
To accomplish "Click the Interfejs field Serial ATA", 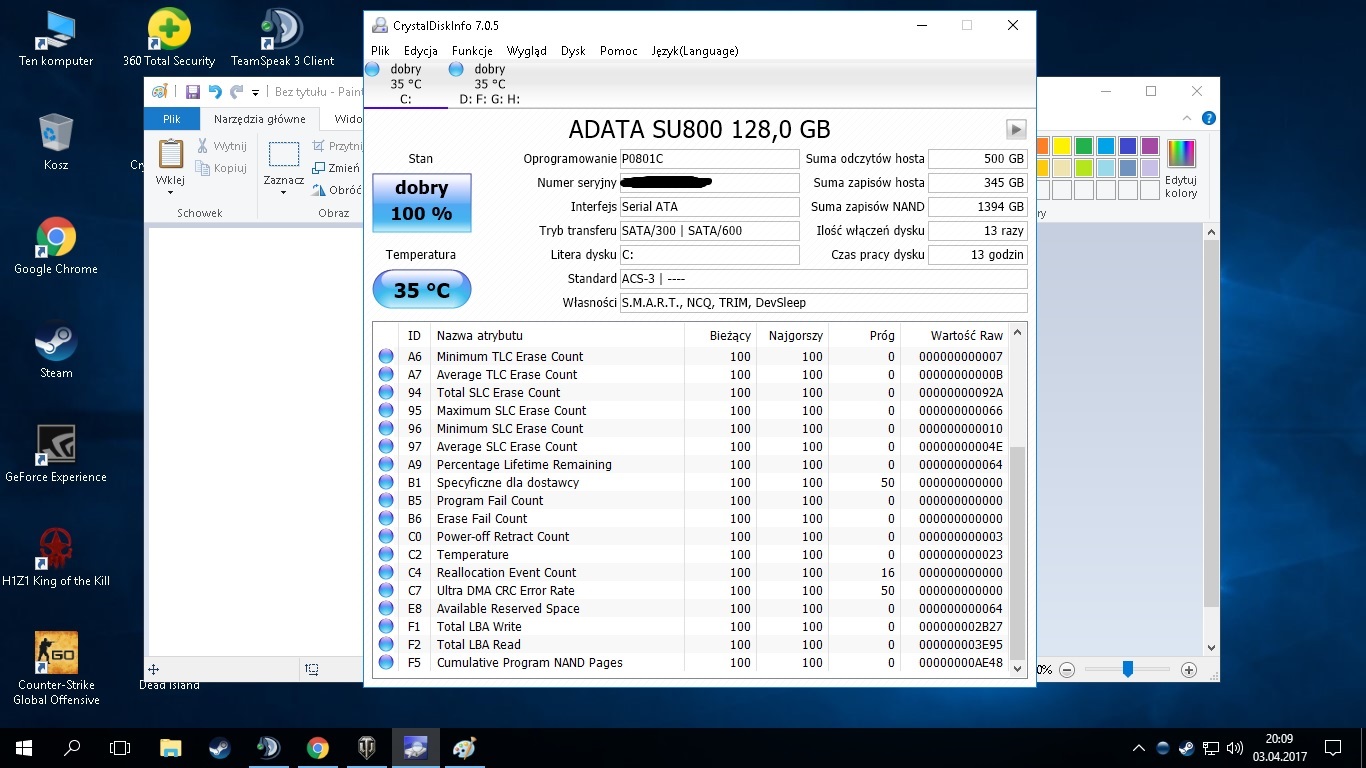I will (709, 207).
